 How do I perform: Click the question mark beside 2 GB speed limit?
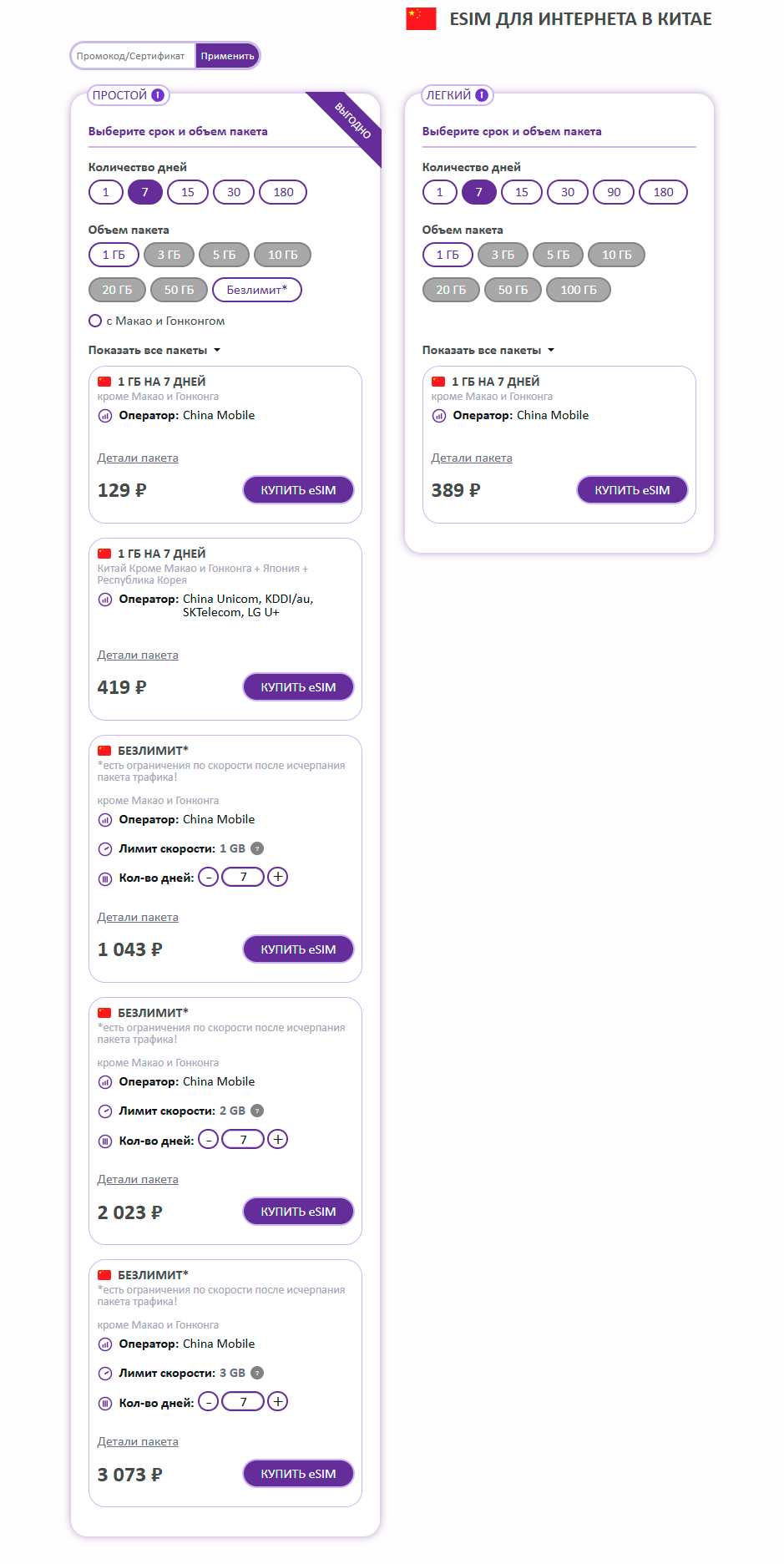pyautogui.click(x=257, y=1111)
